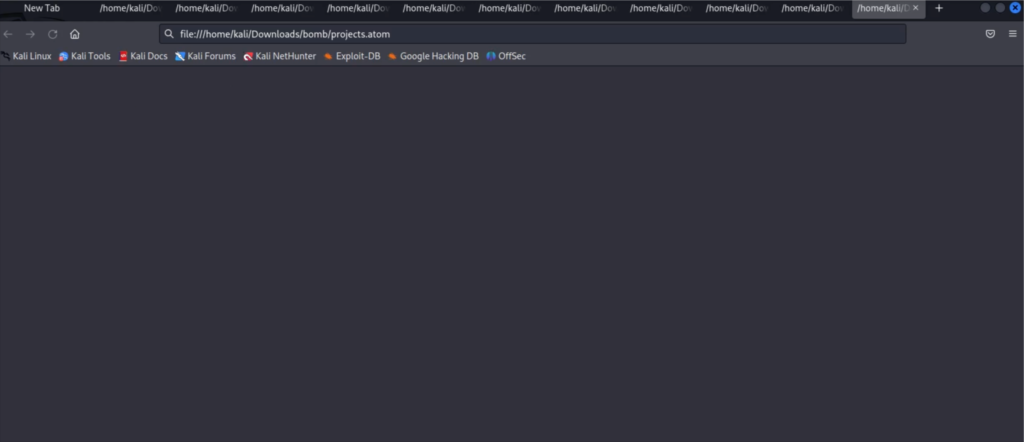Click the magnifier icon in address bar

170,34
